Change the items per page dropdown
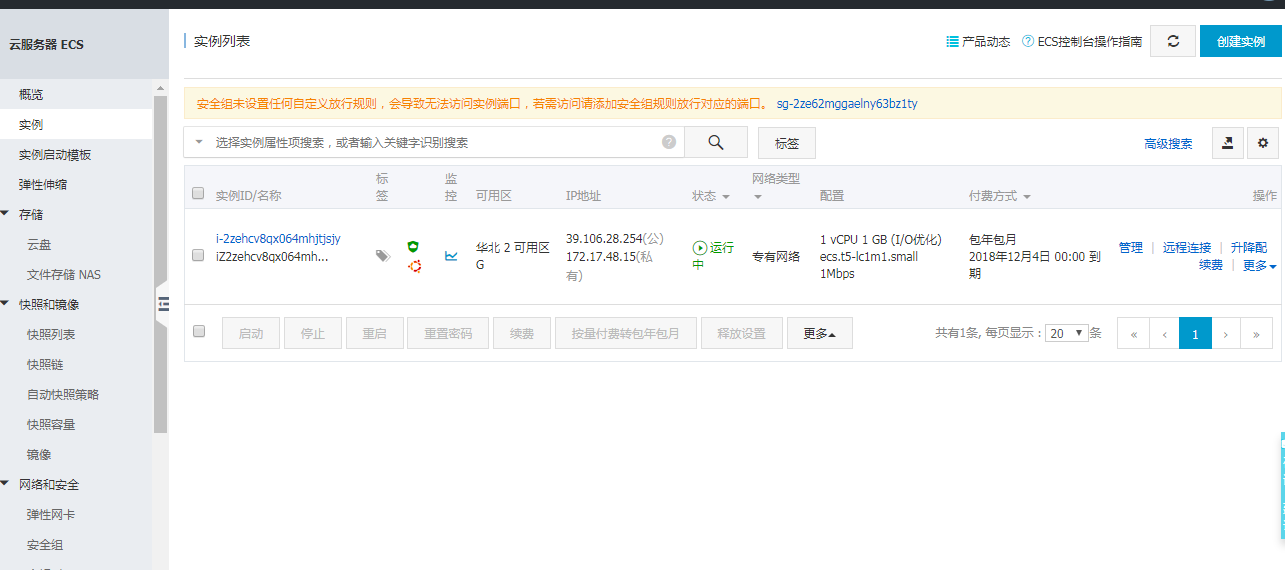Screen dimensions: 1285x570 click(1067, 333)
